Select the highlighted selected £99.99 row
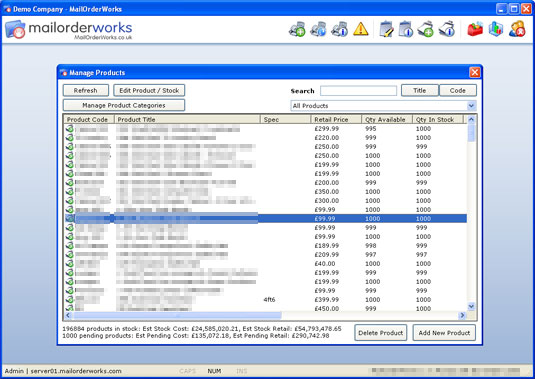Screen dimensions: 535x379 [x=266, y=219]
